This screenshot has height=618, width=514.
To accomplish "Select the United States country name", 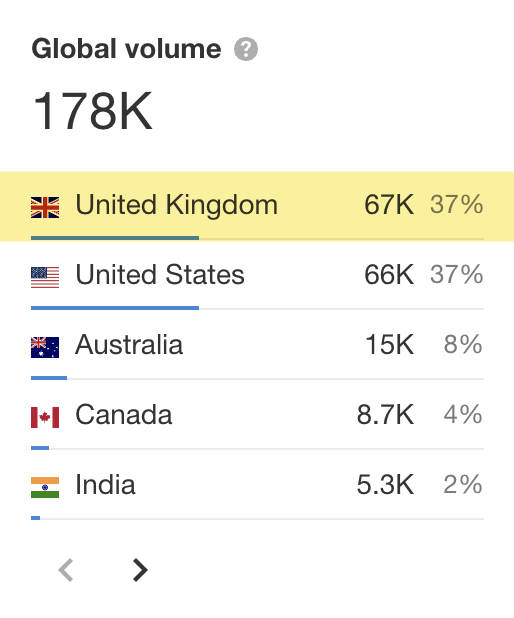I will (x=160, y=275).
